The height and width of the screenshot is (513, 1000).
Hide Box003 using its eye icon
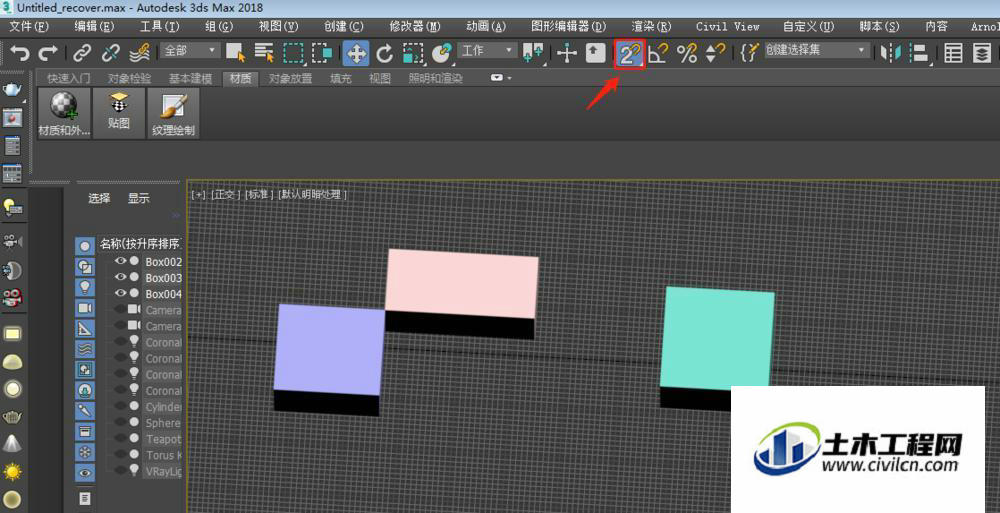pyautogui.click(x=121, y=277)
